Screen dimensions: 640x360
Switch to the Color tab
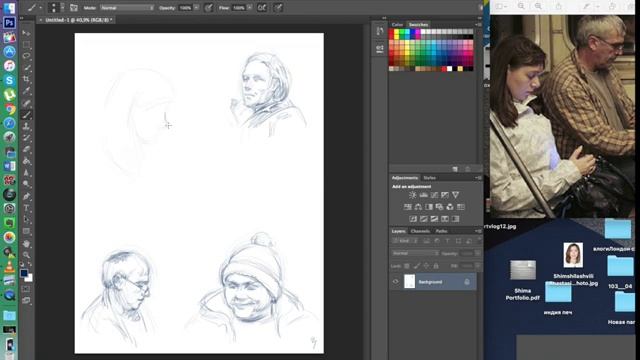[x=397, y=24]
